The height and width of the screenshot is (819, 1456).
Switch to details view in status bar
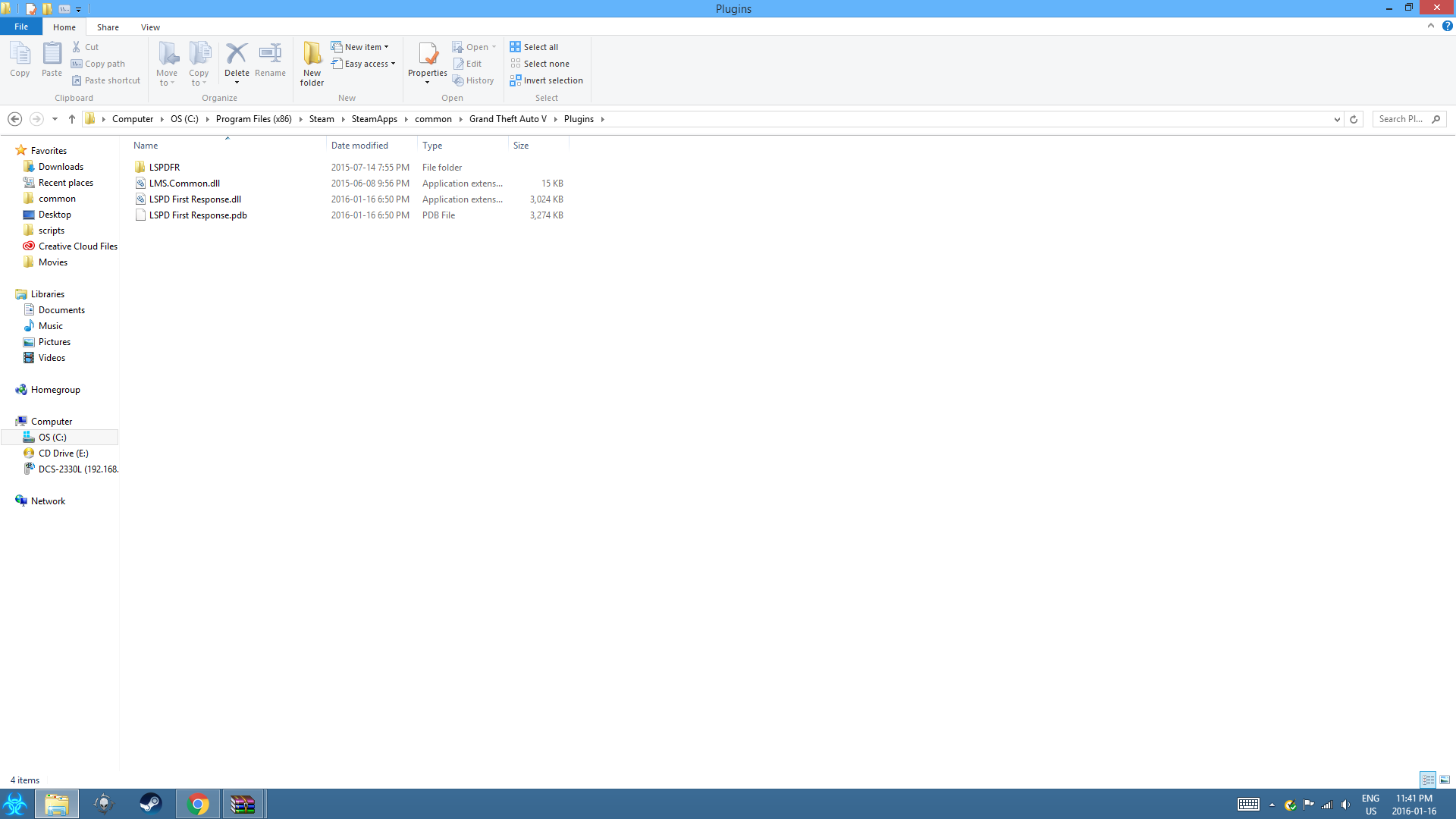1428,780
